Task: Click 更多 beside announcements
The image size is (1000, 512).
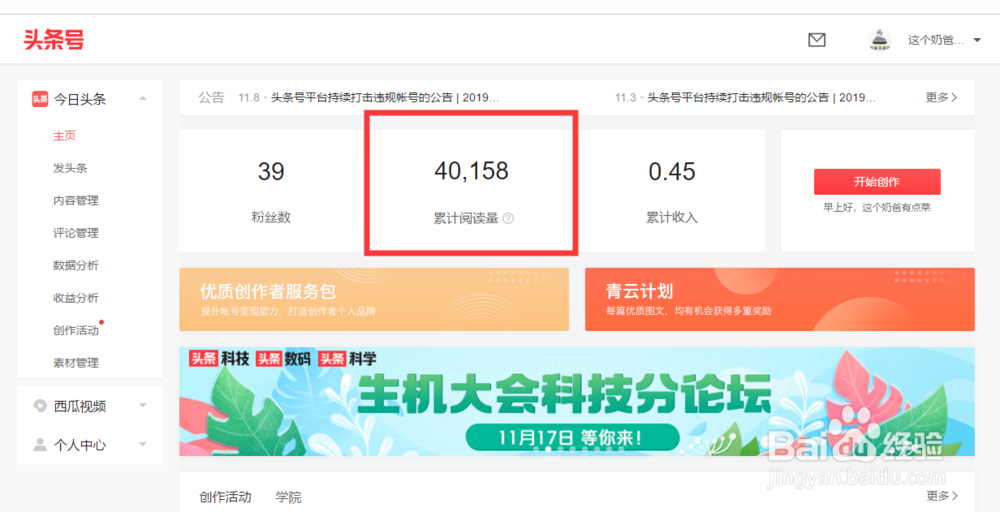Action: (x=941, y=98)
